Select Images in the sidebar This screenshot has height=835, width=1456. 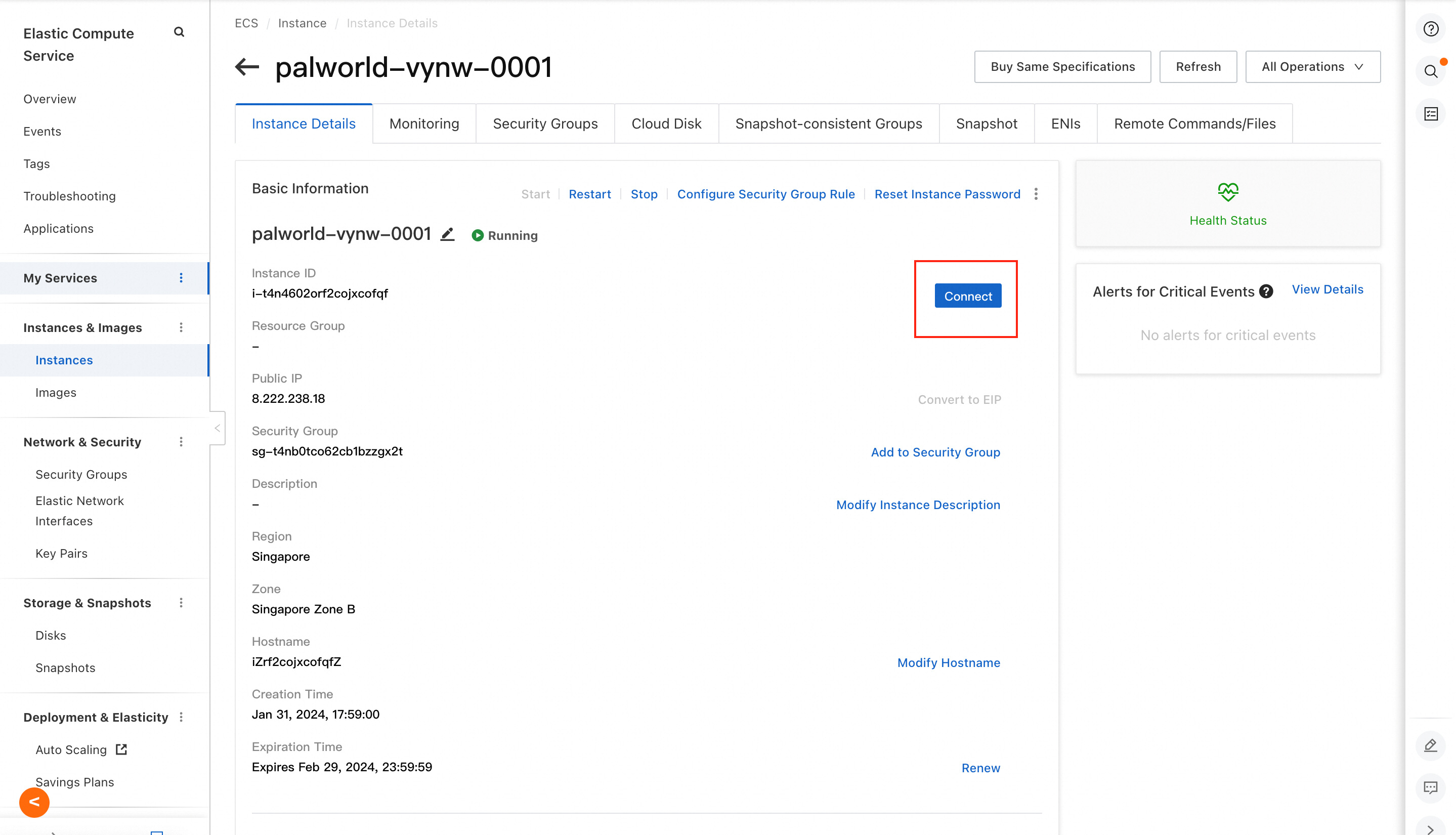click(x=56, y=392)
